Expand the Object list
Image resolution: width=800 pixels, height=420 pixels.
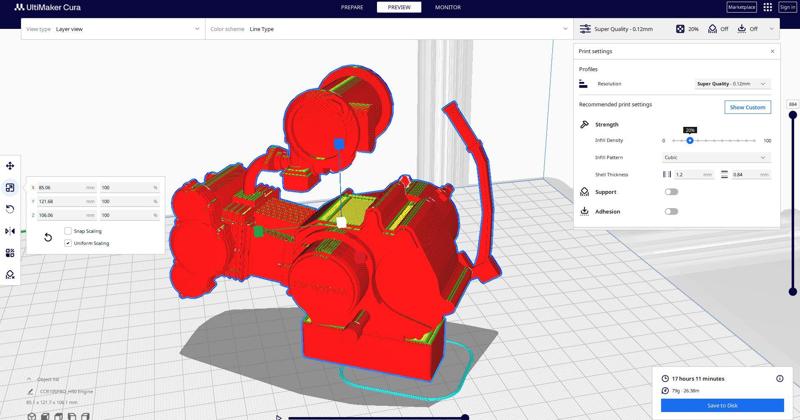coord(44,380)
